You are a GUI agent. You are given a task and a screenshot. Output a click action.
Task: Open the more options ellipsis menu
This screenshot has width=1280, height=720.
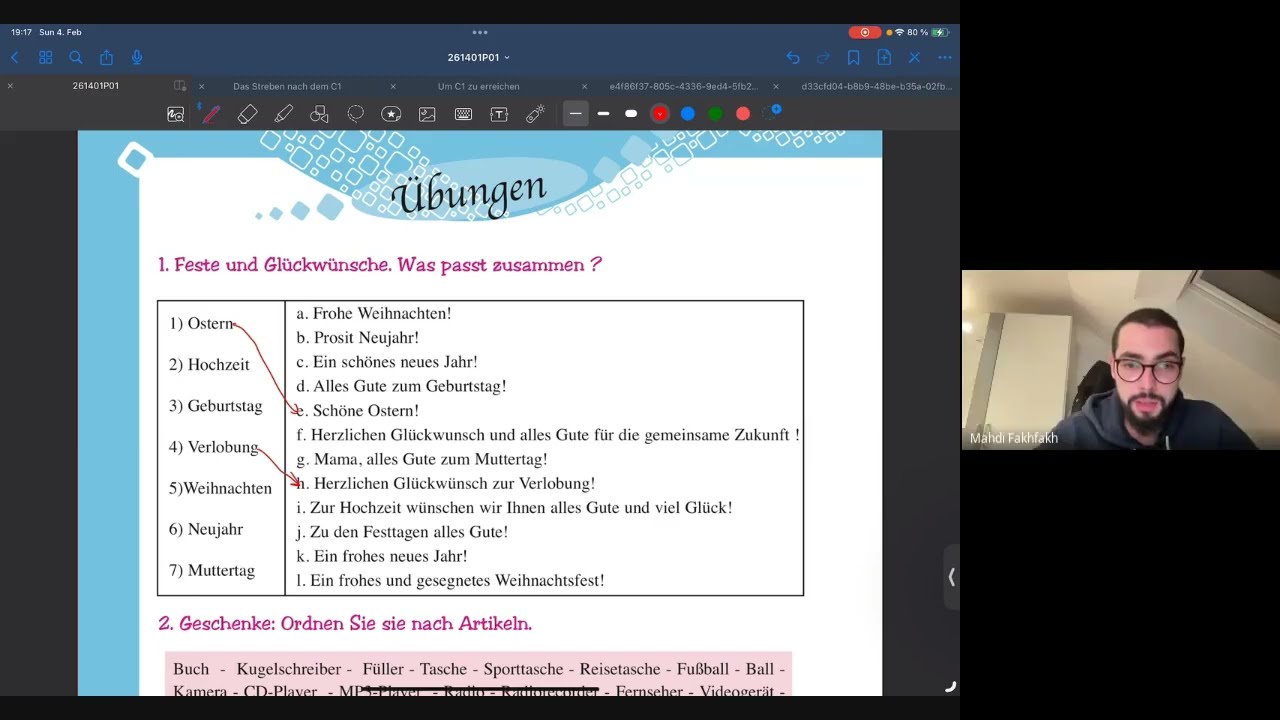tap(945, 58)
